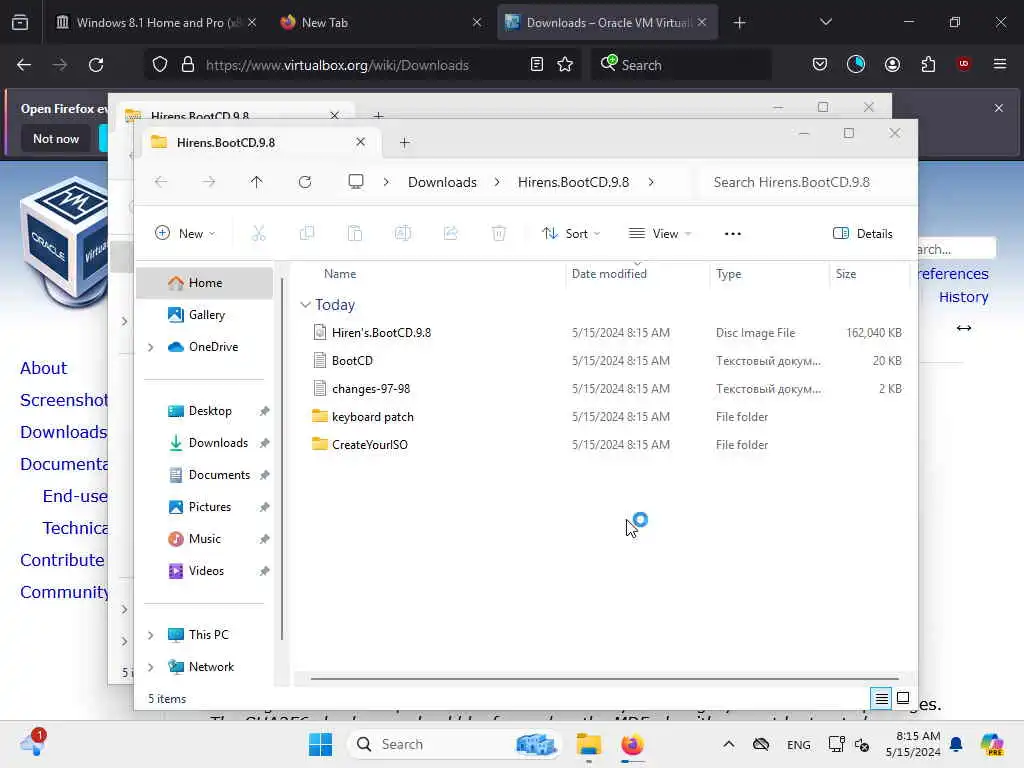Sort by the Size column header
The width and height of the screenshot is (1024, 768).
(x=846, y=274)
